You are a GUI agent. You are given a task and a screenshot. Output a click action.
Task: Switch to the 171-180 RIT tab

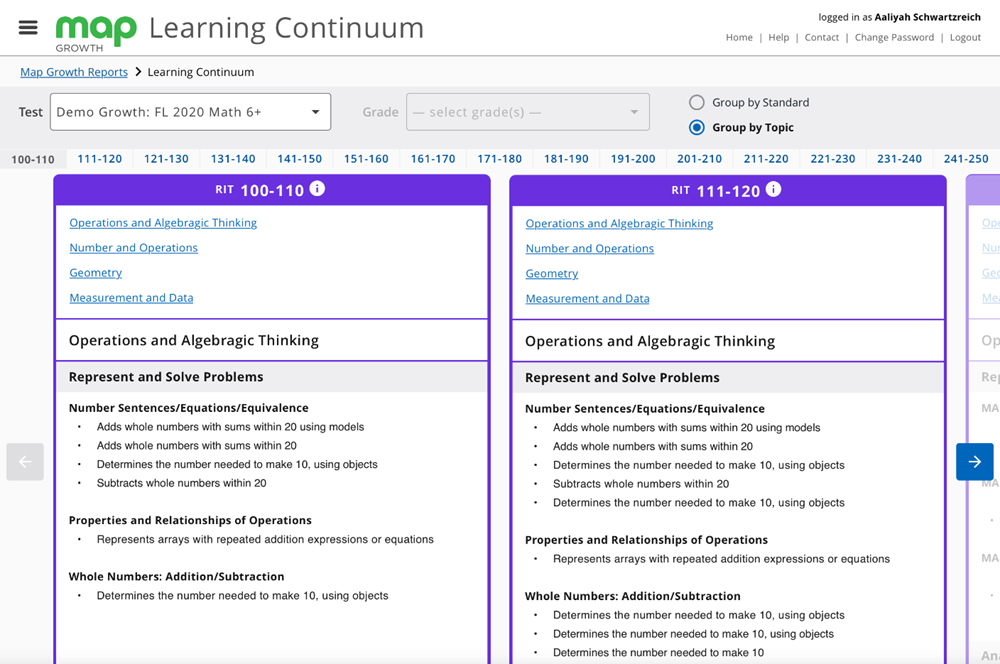(x=499, y=159)
